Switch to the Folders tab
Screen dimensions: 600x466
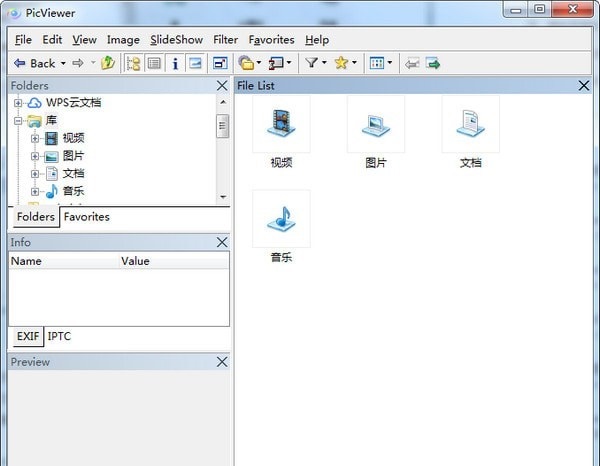[36, 217]
